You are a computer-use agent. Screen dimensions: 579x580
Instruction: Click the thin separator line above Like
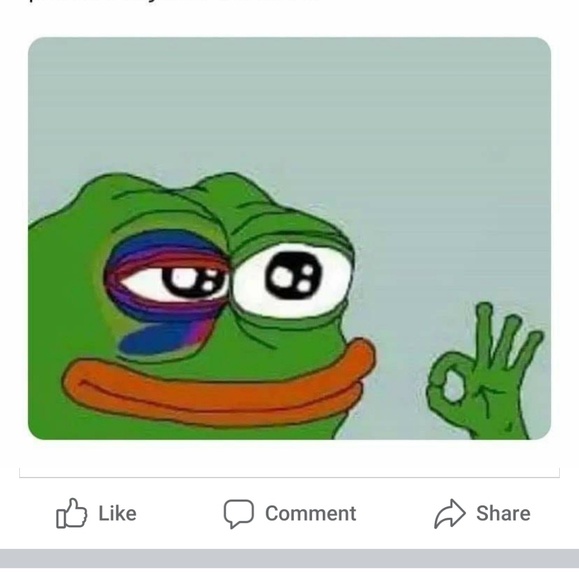click(289, 477)
